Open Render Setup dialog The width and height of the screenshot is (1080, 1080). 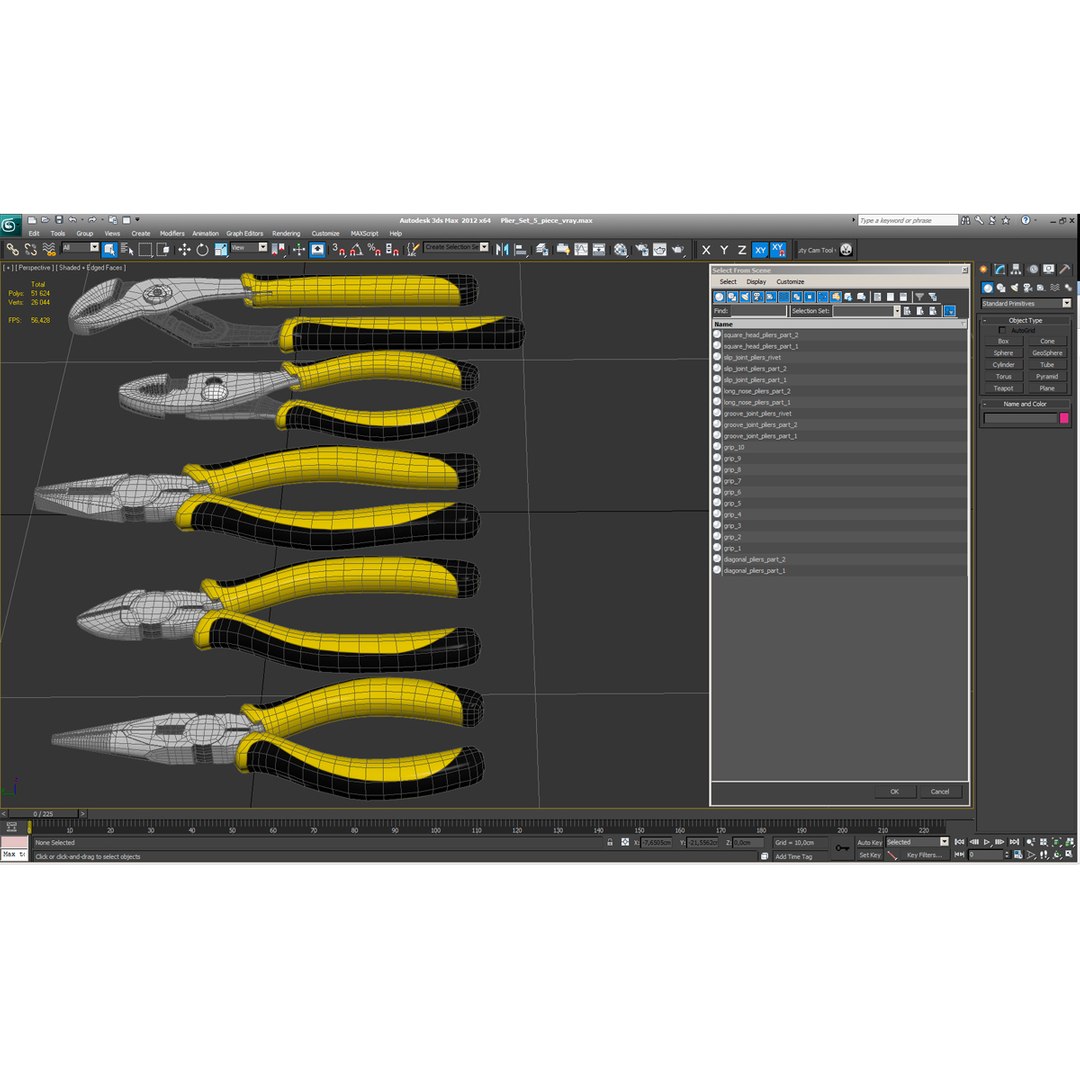(641, 249)
